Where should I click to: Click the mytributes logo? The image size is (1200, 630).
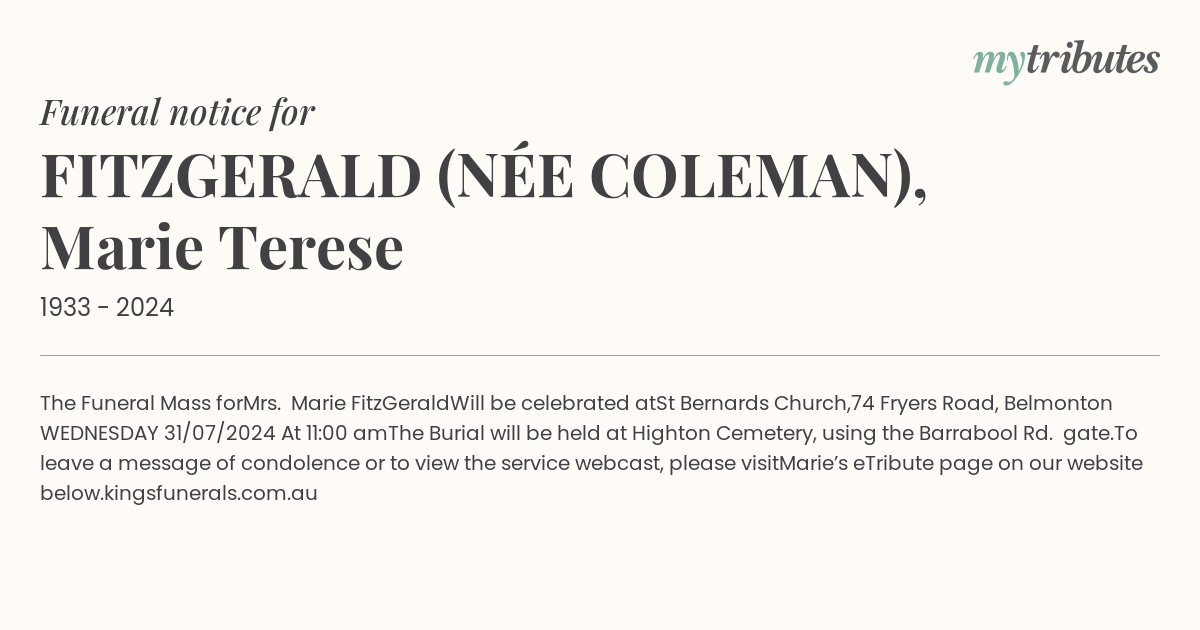coord(1066,61)
